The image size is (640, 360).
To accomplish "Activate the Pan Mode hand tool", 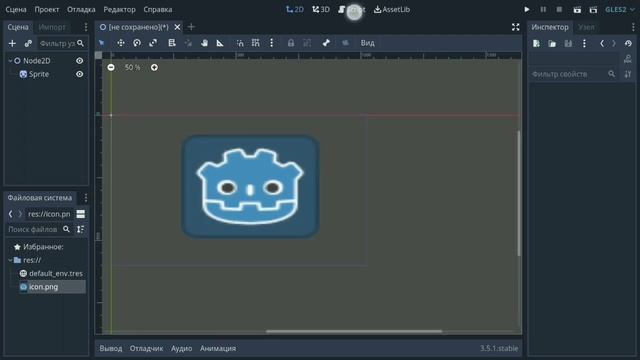I will (x=204, y=43).
